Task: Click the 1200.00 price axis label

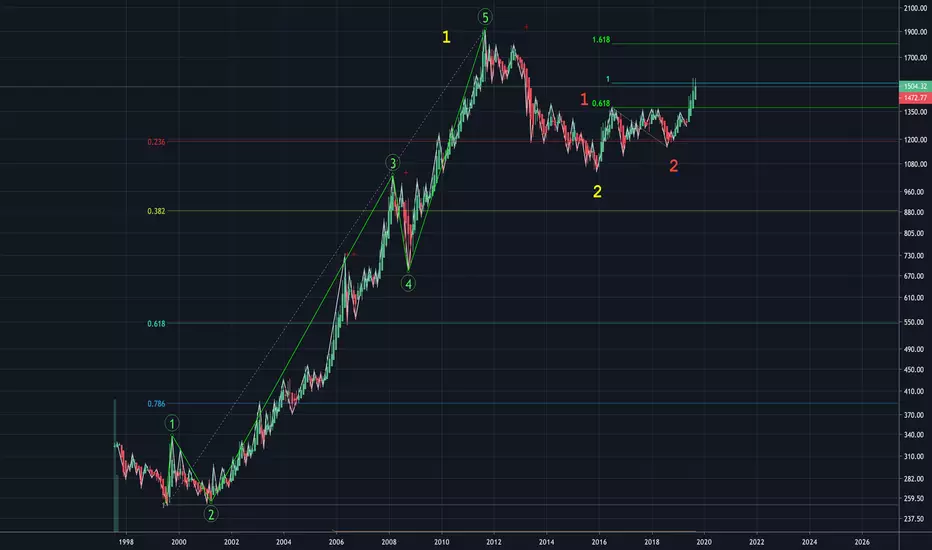Action: pos(915,140)
